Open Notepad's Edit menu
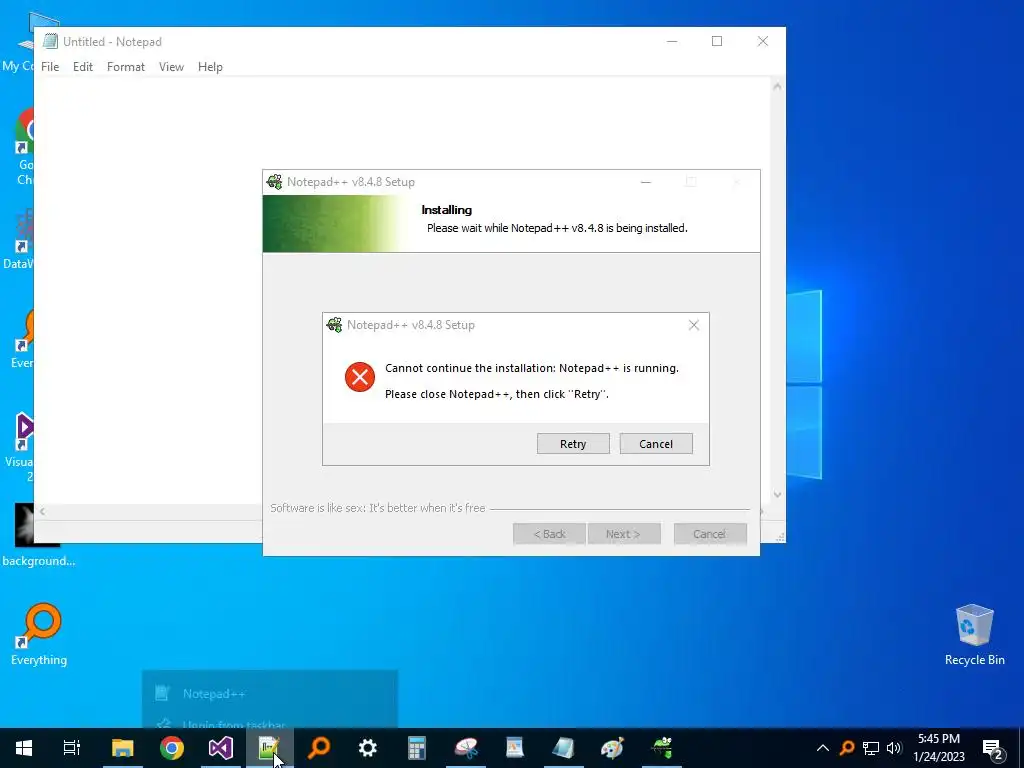The height and width of the screenshot is (768, 1024). point(83,67)
